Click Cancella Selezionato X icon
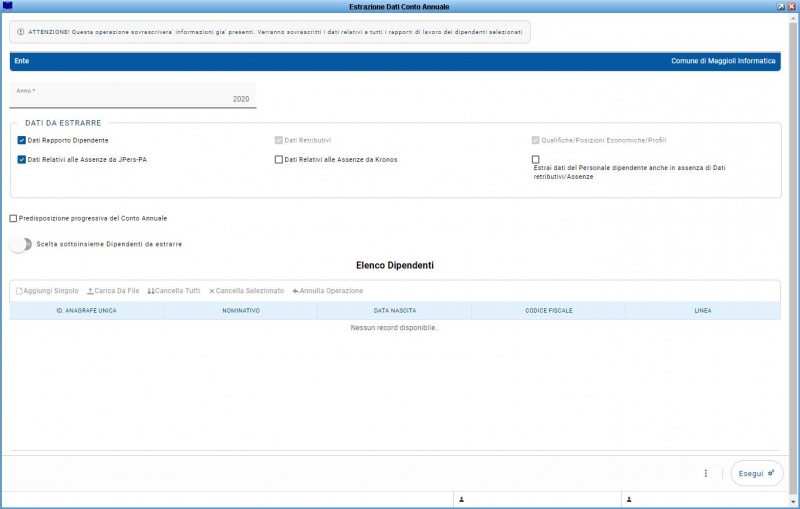 tap(212, 291)
